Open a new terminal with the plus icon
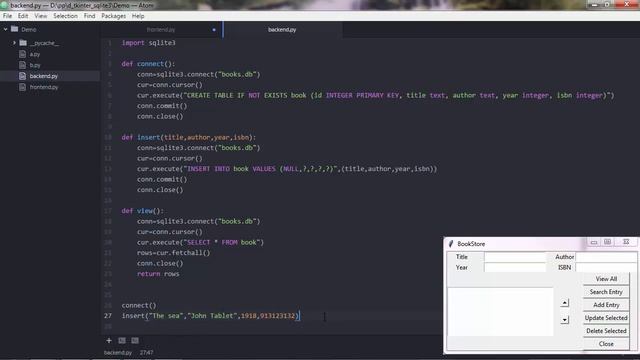The height and width of the screenshot is (360, 640). (x=109, y=340)
